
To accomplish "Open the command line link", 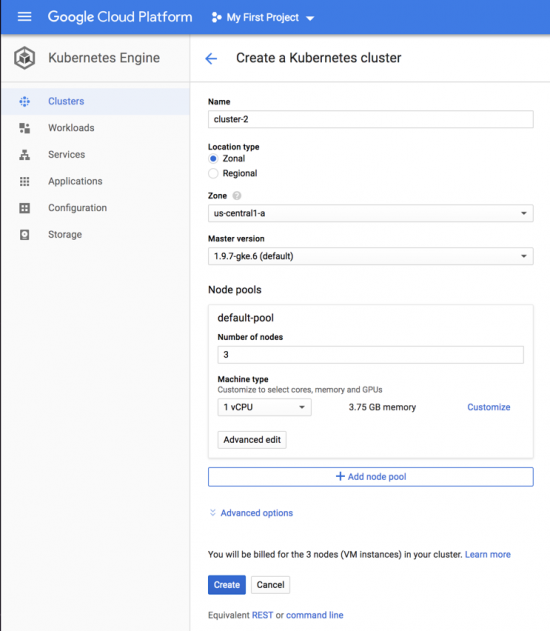I will [315, 615].
